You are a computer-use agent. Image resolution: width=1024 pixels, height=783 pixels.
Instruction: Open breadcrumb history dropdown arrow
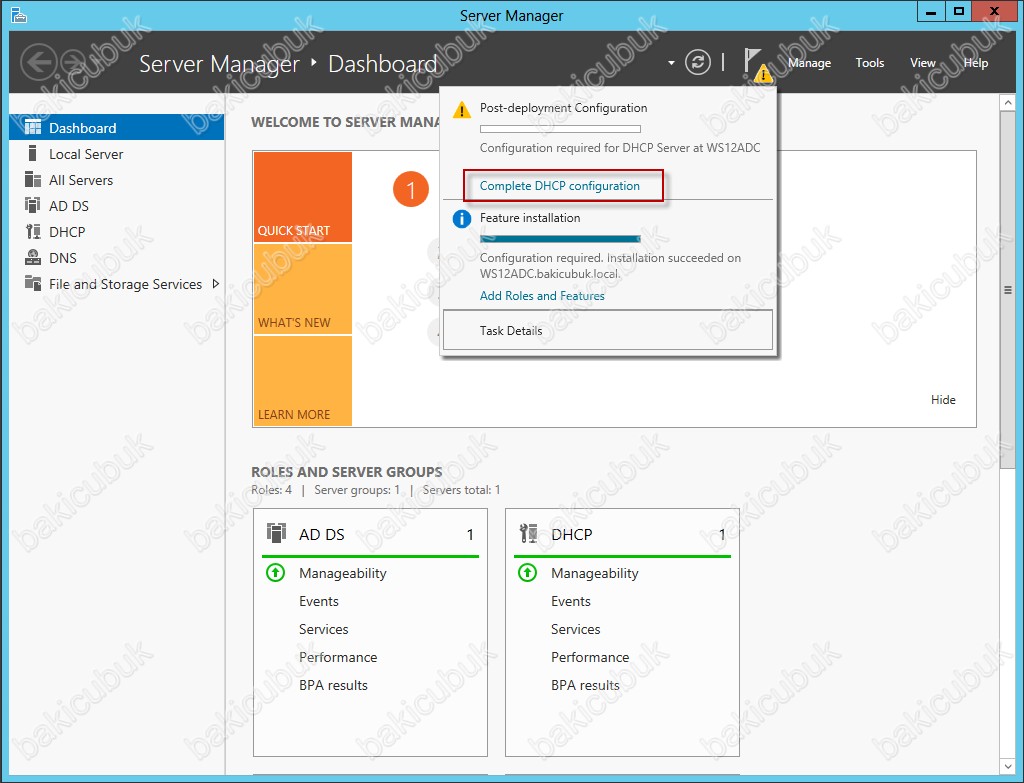(x=671, y=63)
